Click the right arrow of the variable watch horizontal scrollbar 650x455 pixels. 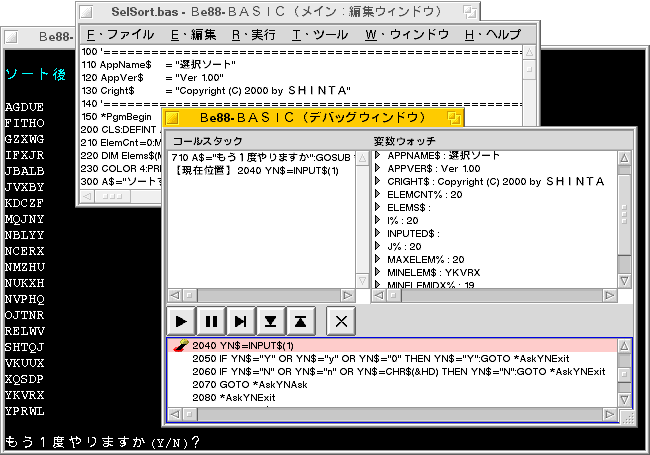point(609,295)
